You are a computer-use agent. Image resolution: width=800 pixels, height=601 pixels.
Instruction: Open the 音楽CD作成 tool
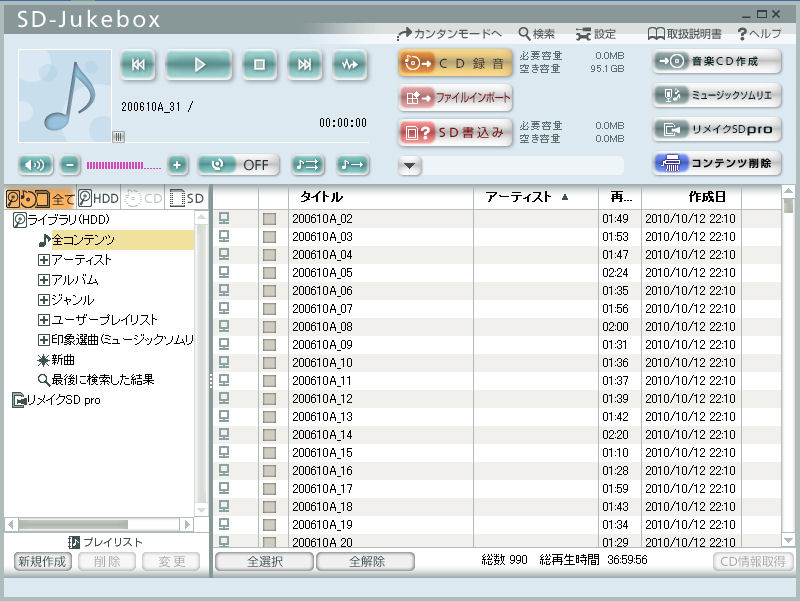pyautogui.click(x=717, y=61)
